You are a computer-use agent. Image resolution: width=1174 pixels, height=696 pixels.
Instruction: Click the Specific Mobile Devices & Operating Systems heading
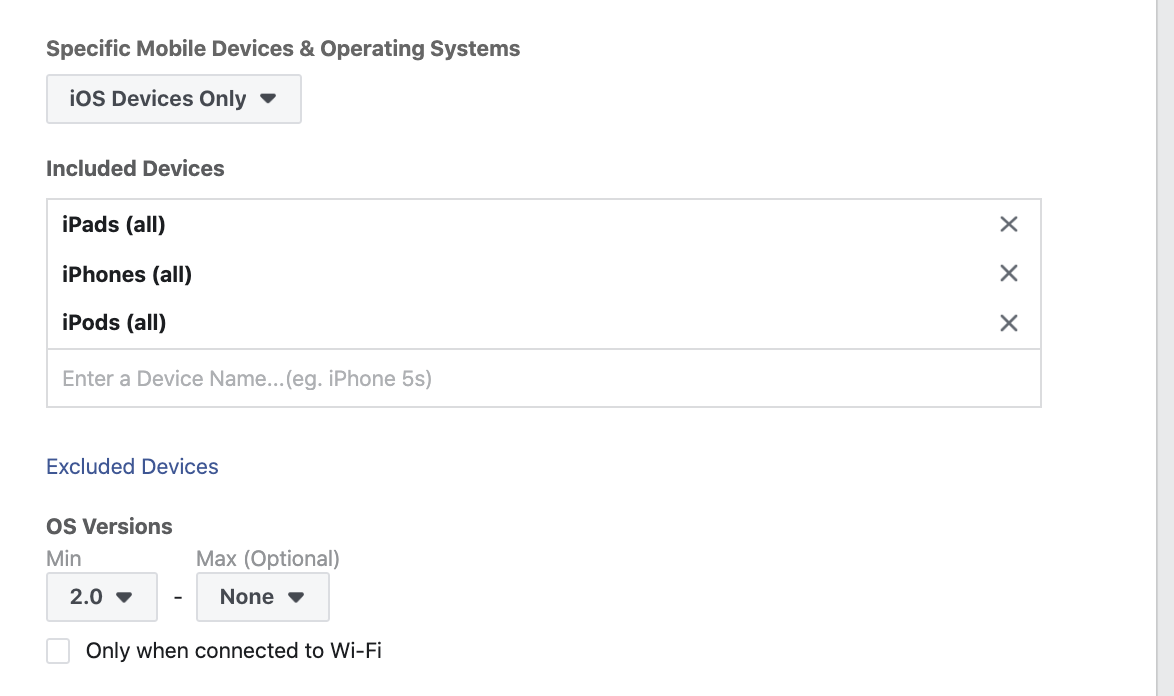pyautogui.click(x=283, y=49)
